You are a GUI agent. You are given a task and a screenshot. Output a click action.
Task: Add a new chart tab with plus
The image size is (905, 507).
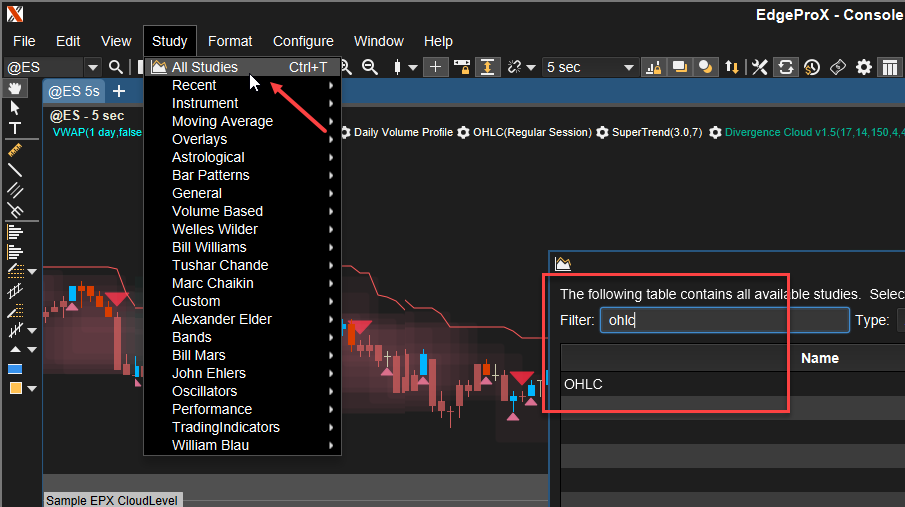click(118, 91)
